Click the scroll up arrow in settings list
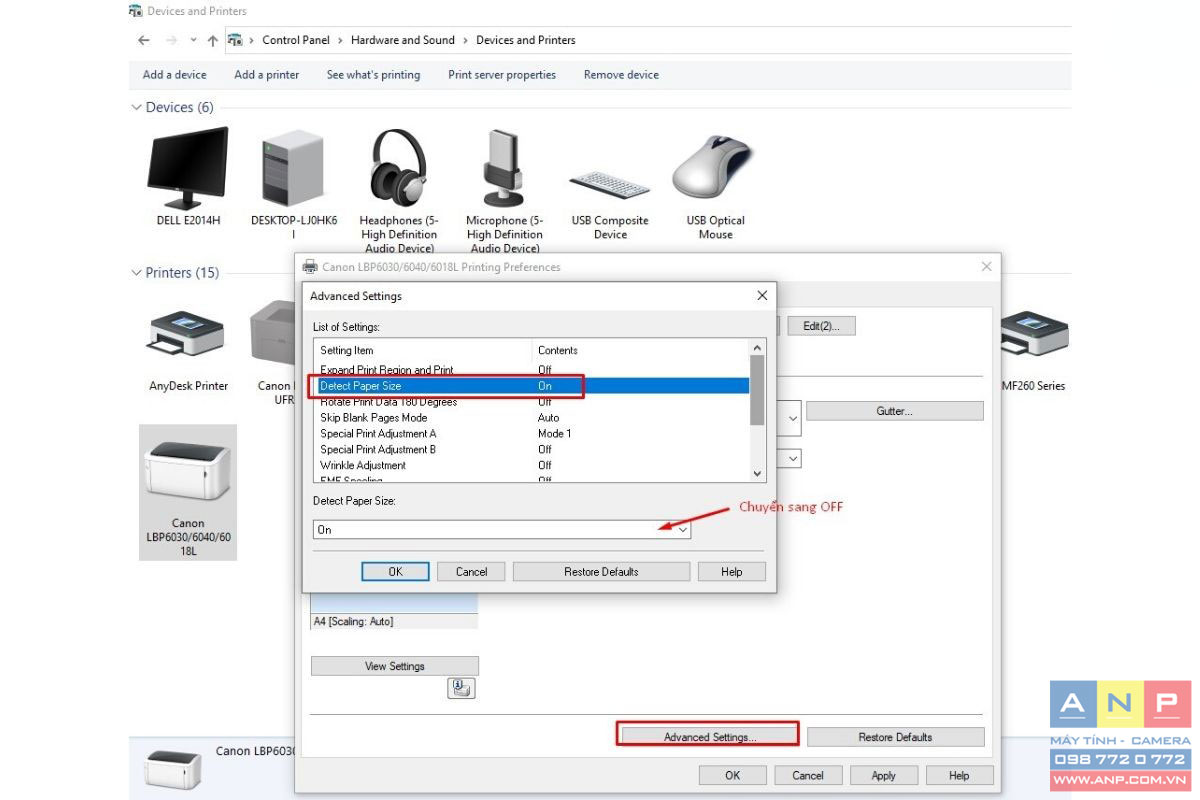Viewport: 1200px width, 800px height. [757, 349]
